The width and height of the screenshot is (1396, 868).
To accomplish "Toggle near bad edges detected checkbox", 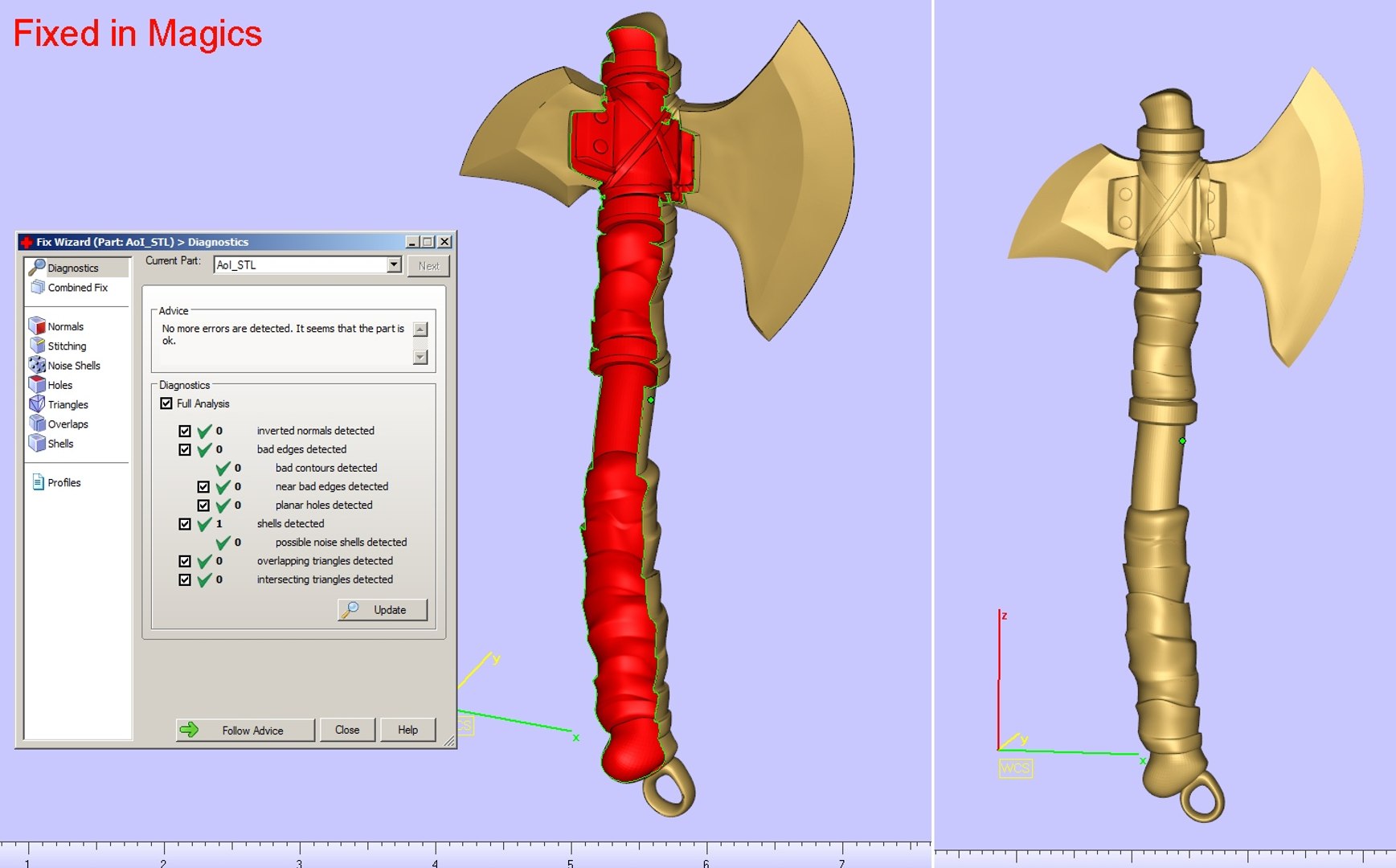I will (x=203, y=486).
